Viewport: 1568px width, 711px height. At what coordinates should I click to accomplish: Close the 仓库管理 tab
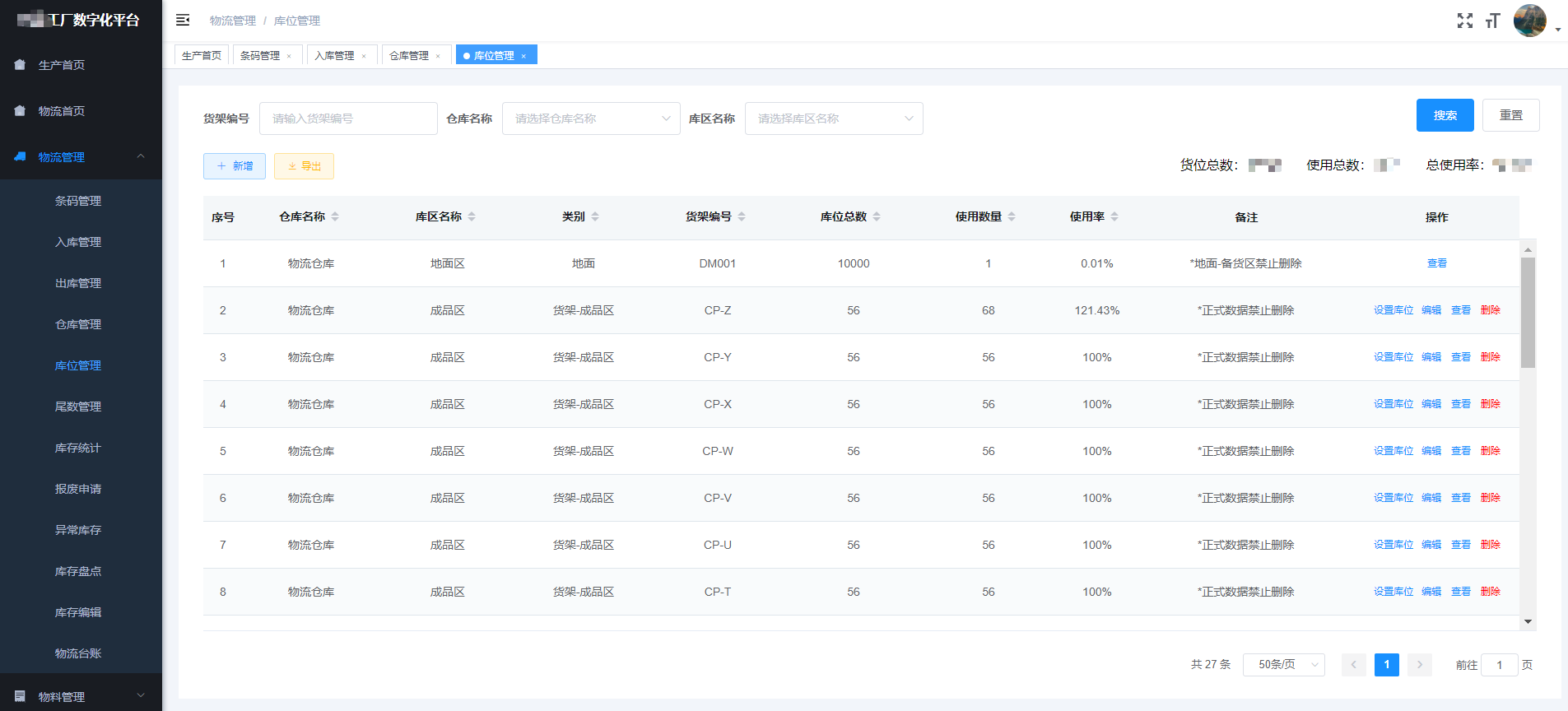[x=438, y=56]
